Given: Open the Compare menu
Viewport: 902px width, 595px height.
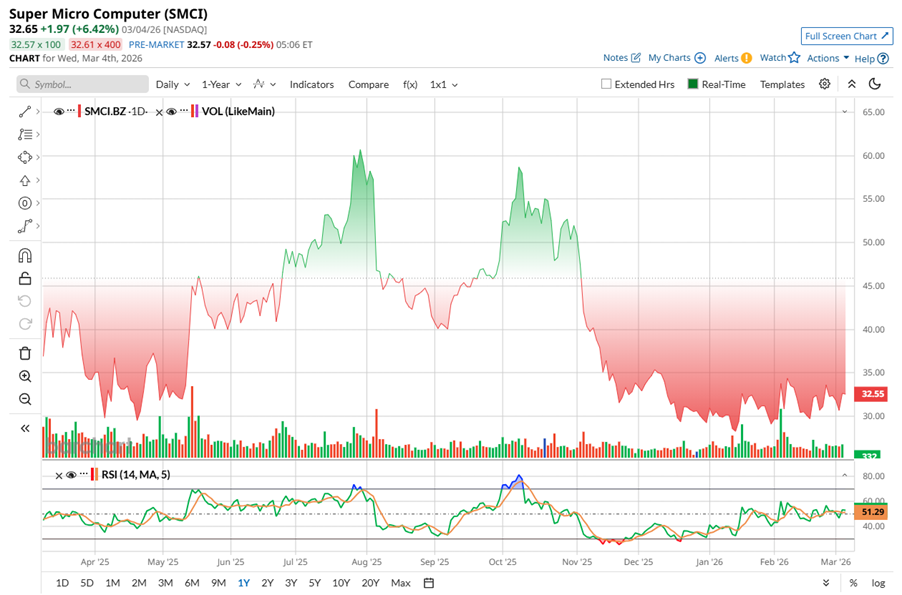Looking at the screenshot, I should tap(368, 85).
